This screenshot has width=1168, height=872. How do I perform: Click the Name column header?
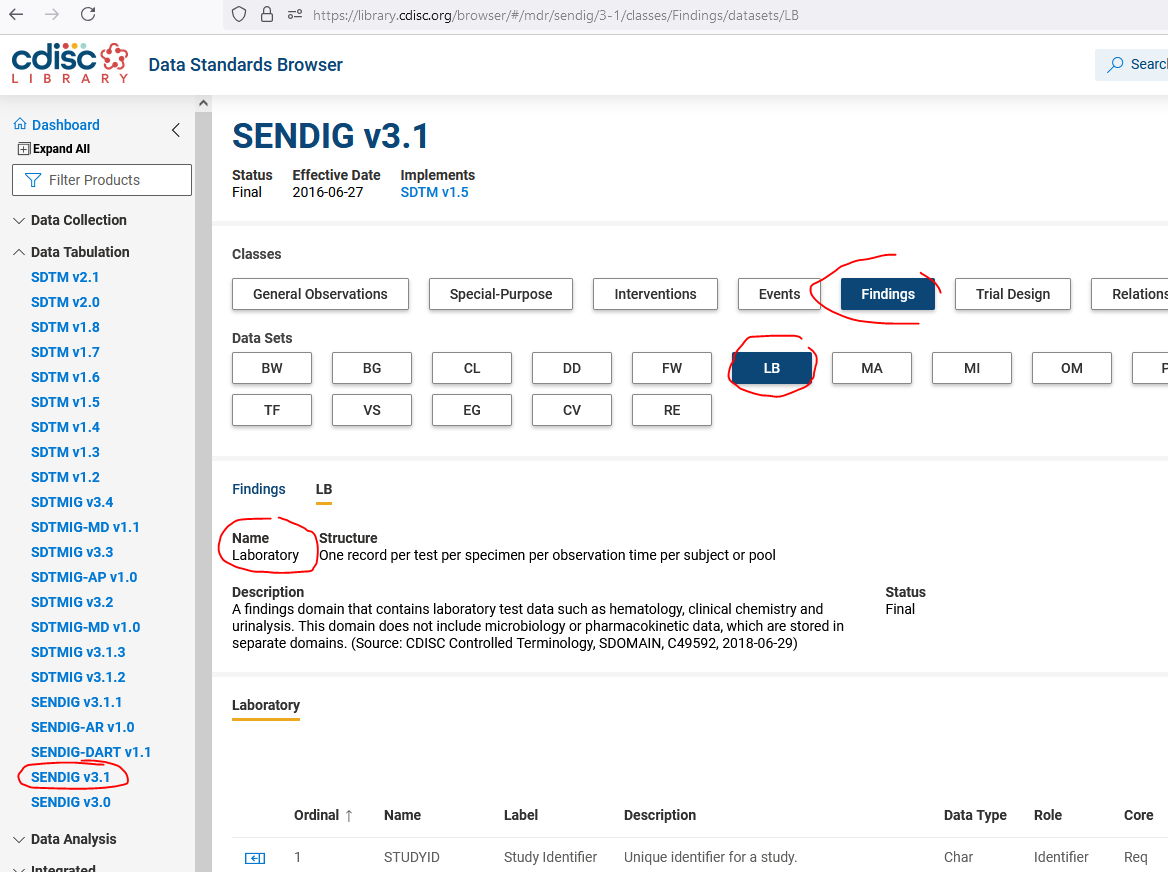pos(402,815)
